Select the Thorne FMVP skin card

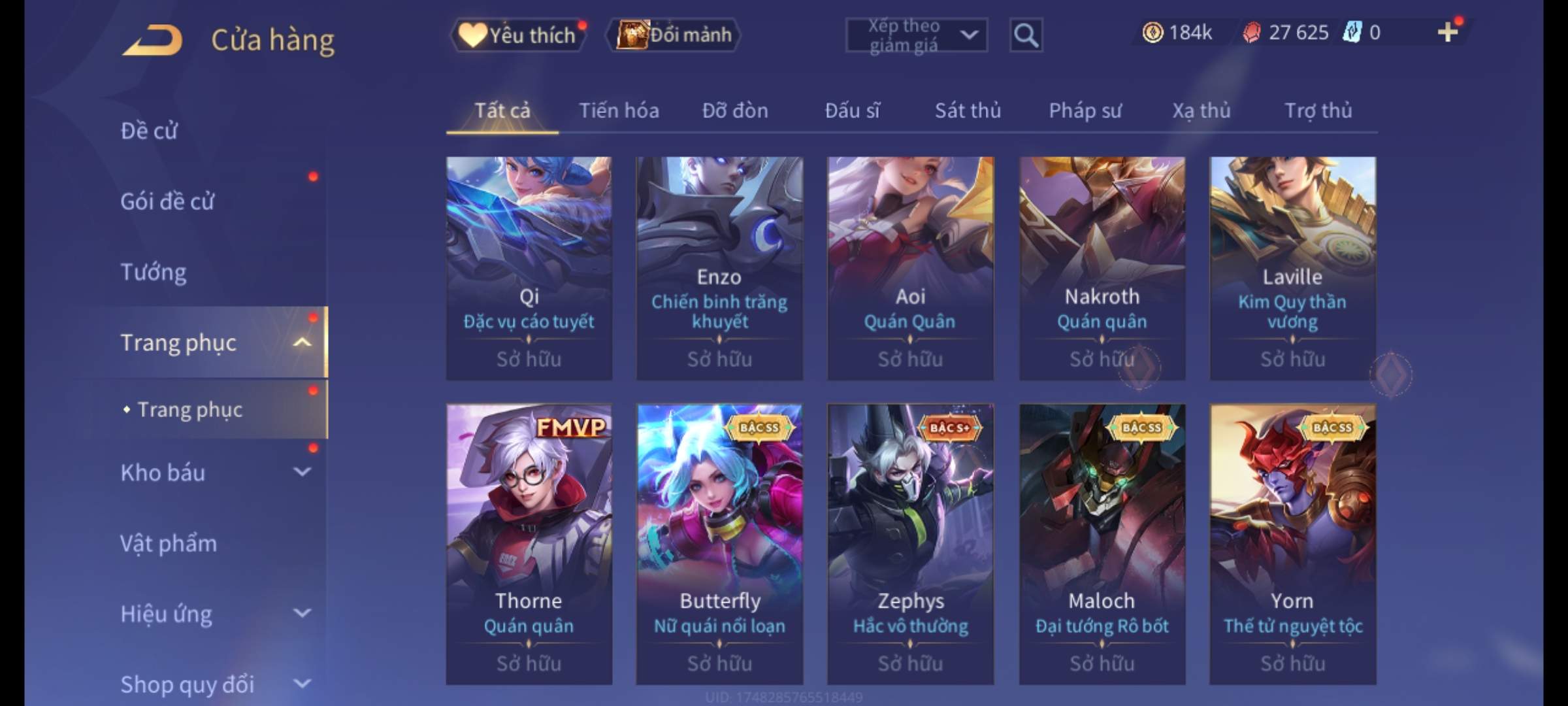click(x=529, y=544)
